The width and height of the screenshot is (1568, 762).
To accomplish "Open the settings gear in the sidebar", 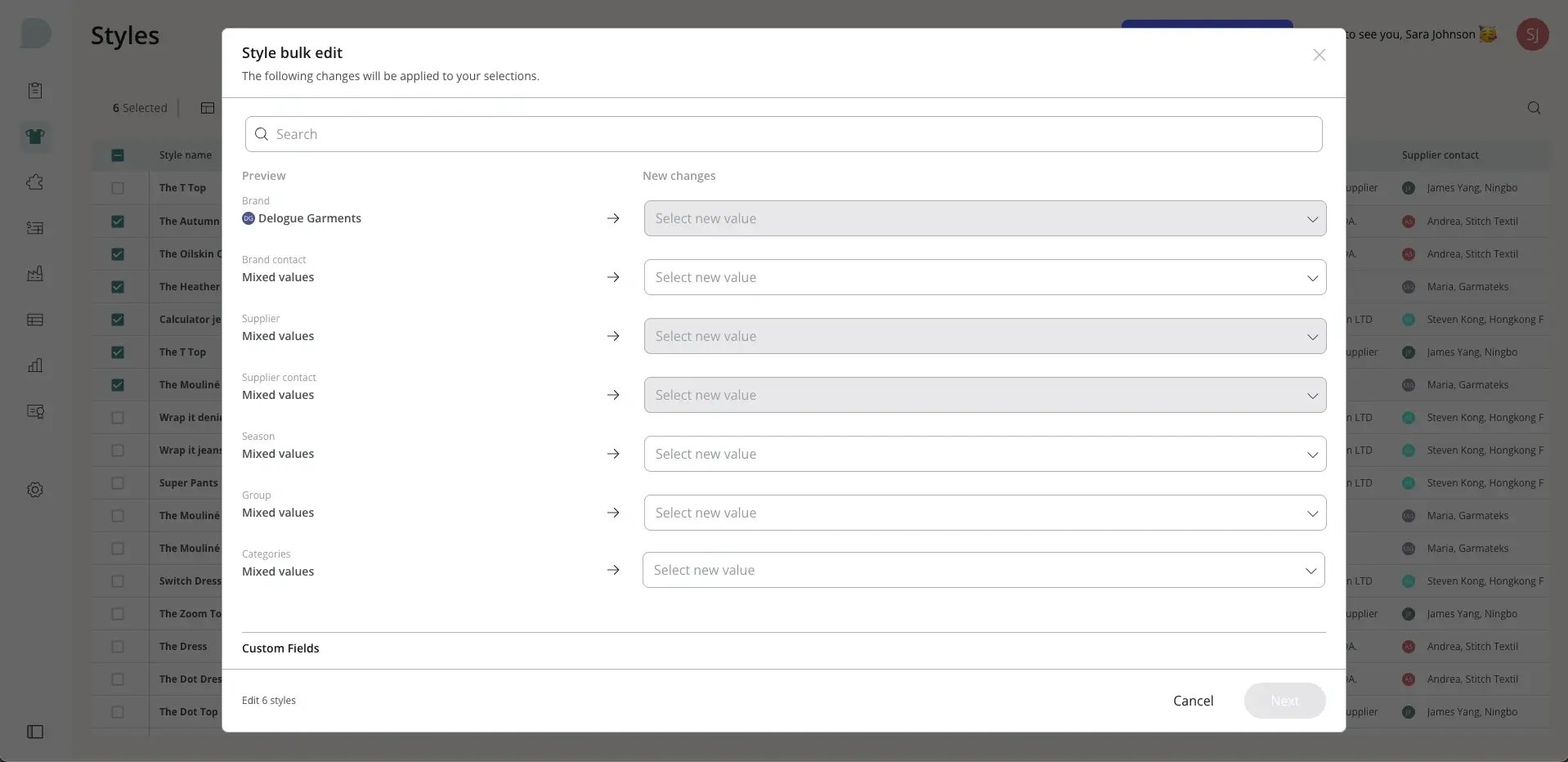I will [35, 490].
